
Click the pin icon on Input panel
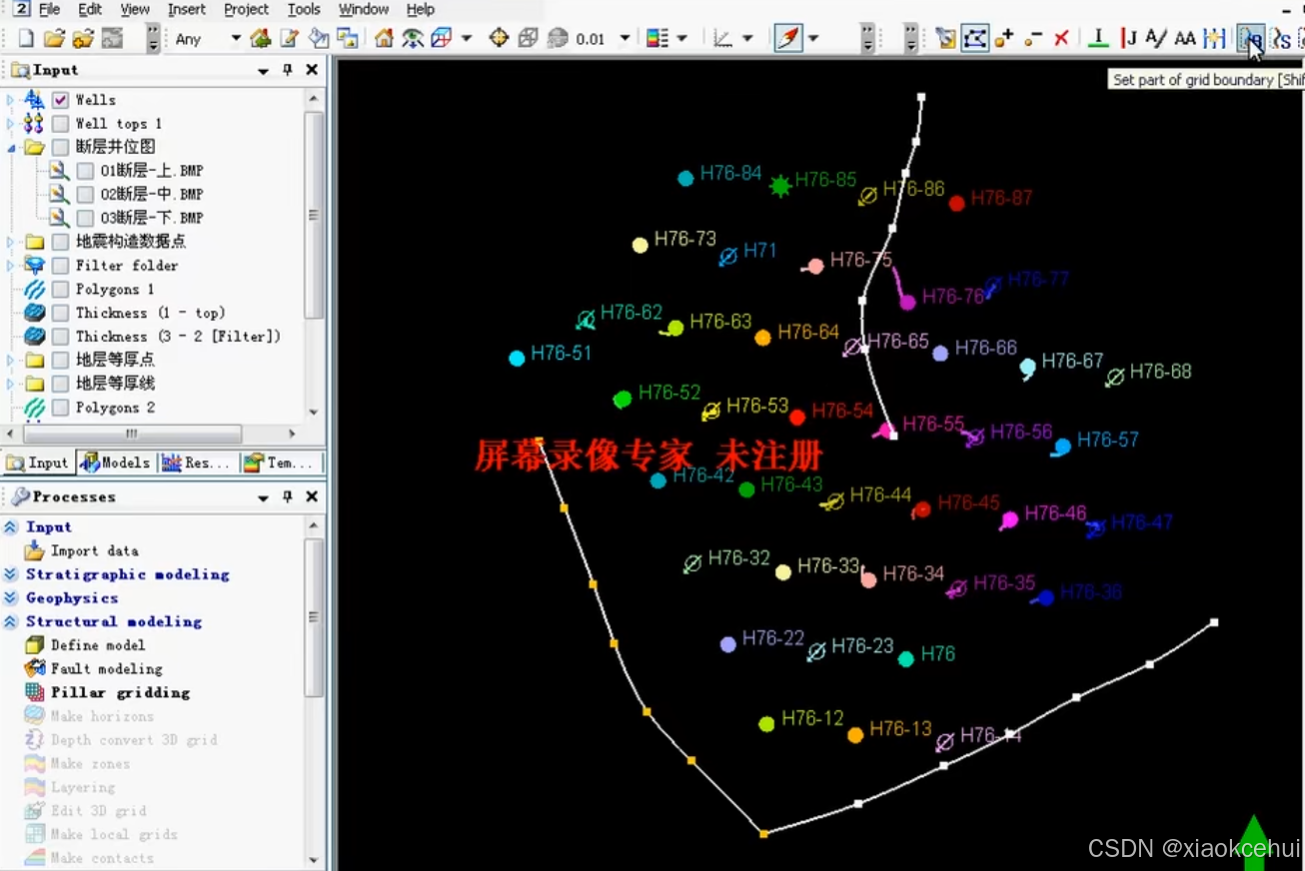coord(287,70)
